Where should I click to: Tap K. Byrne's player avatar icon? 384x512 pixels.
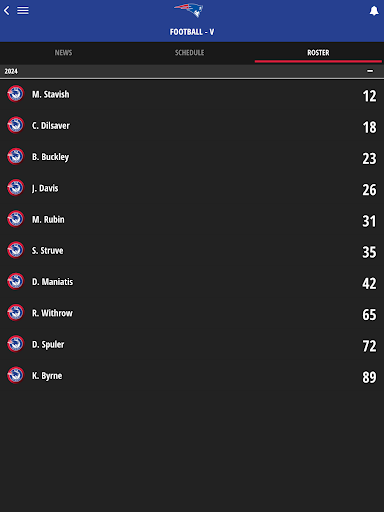(x=16, y=375)
